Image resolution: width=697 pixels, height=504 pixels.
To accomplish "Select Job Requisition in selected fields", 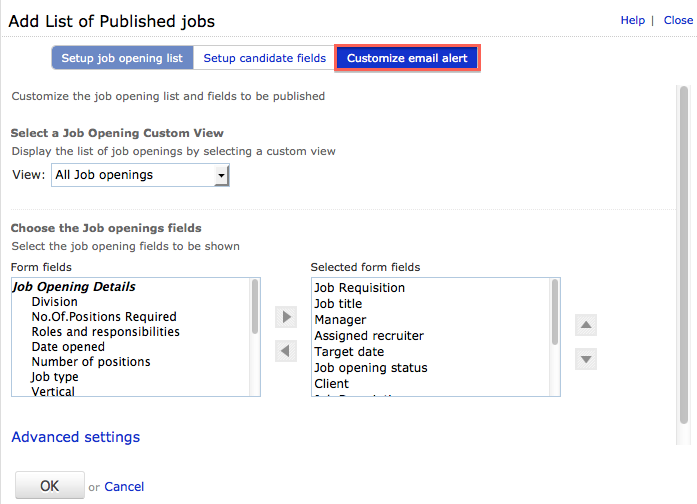I will (359, 288).
